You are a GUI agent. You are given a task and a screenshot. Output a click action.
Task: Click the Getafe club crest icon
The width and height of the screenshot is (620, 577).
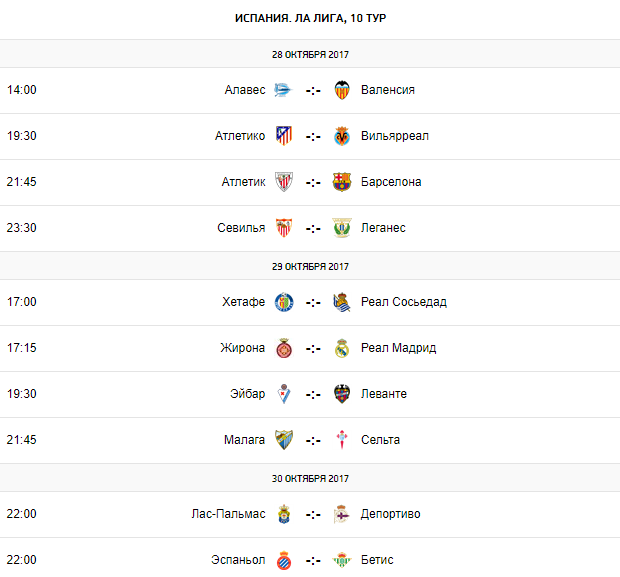coord(284,302)
